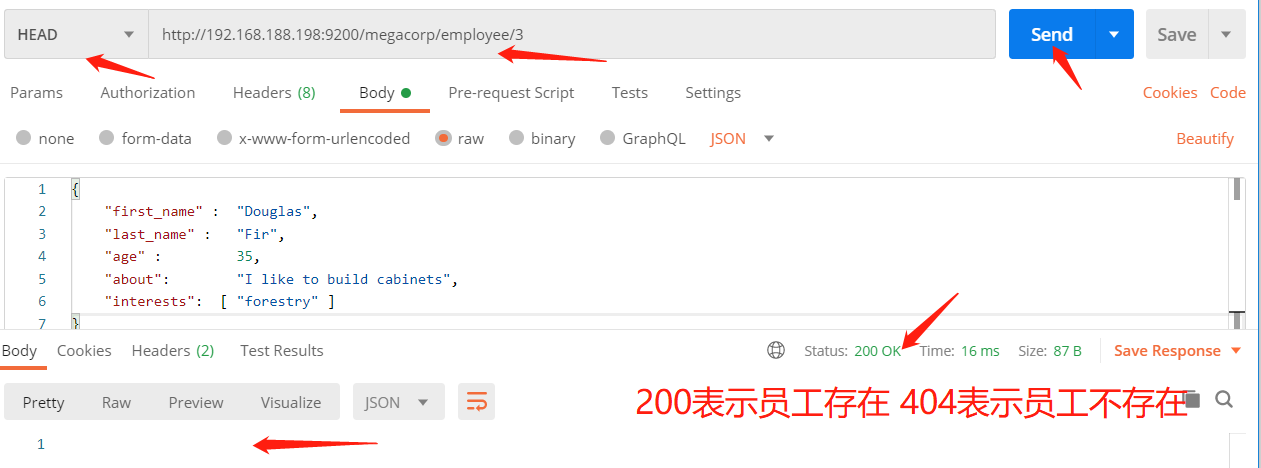Open the request Headers (8) tab
The height and width of the screenshot is (468, 1261).
(x=274, y=92)
